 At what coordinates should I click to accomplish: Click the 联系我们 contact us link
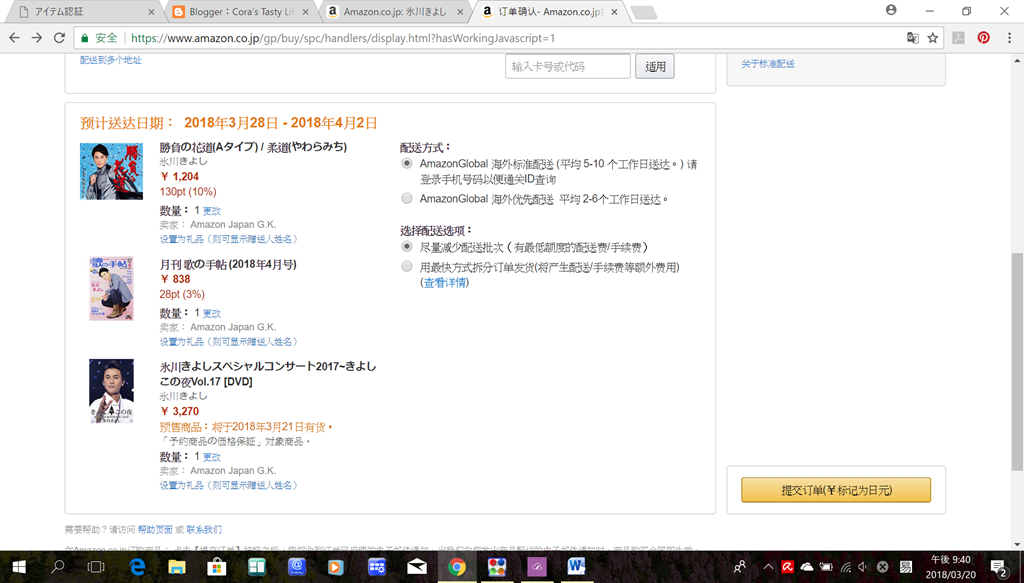(x=204, y=529)
